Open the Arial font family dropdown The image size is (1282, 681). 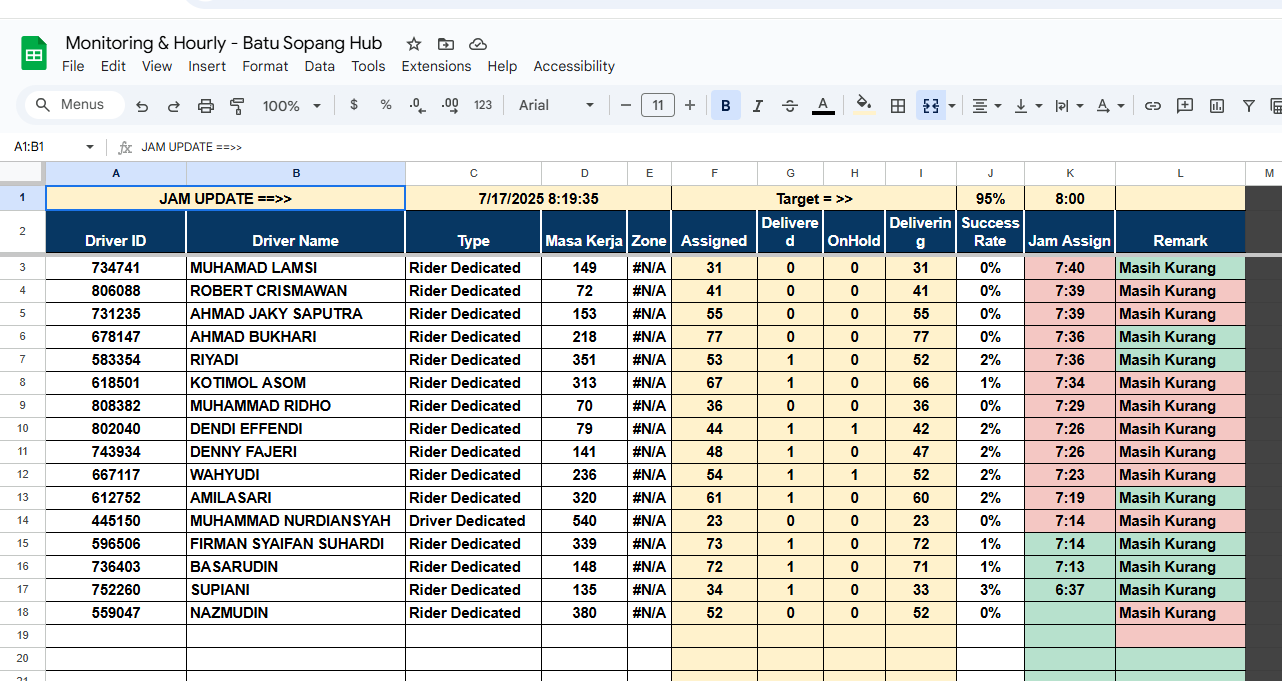557,105
